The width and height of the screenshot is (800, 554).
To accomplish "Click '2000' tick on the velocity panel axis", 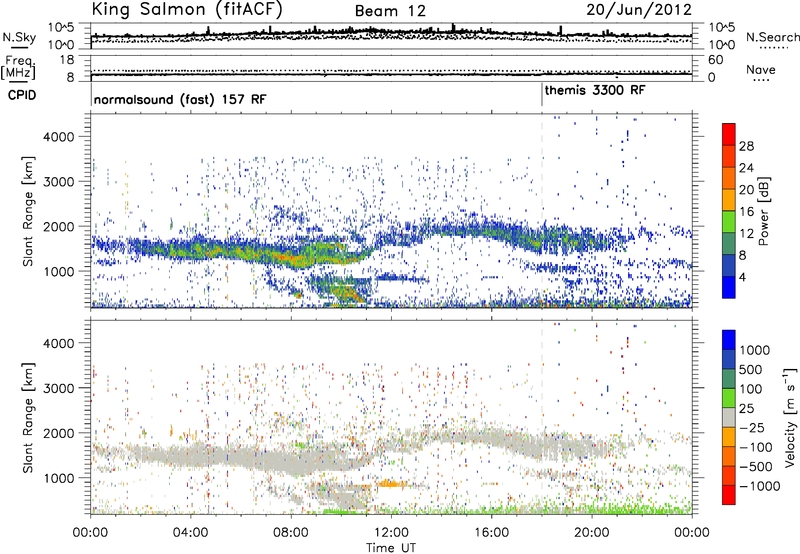I will pos(58,433).
